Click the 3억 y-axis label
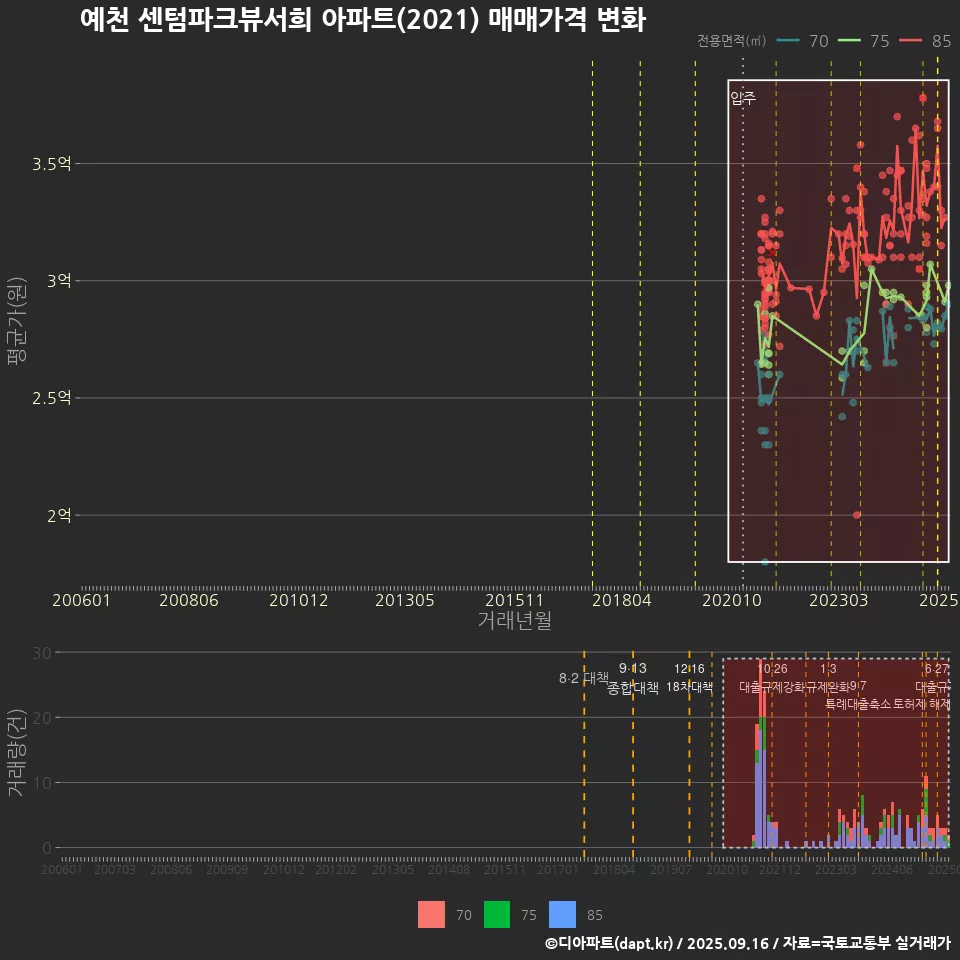 pyautogui.click(x=59, y=280)
